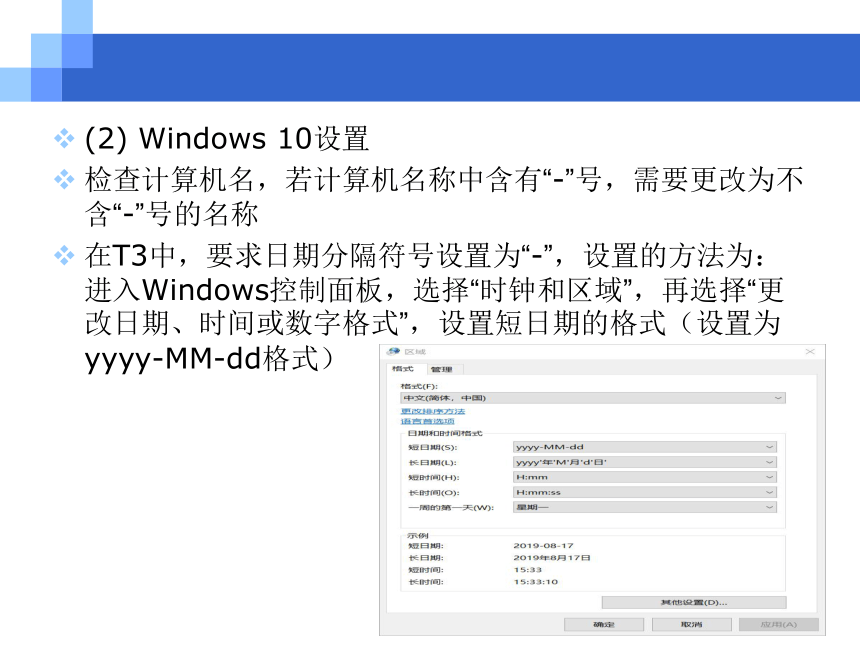Expand the 长时间(O) H:mm:ss dropdown
Screen dimensions: 860x645
tap(645, 493)
